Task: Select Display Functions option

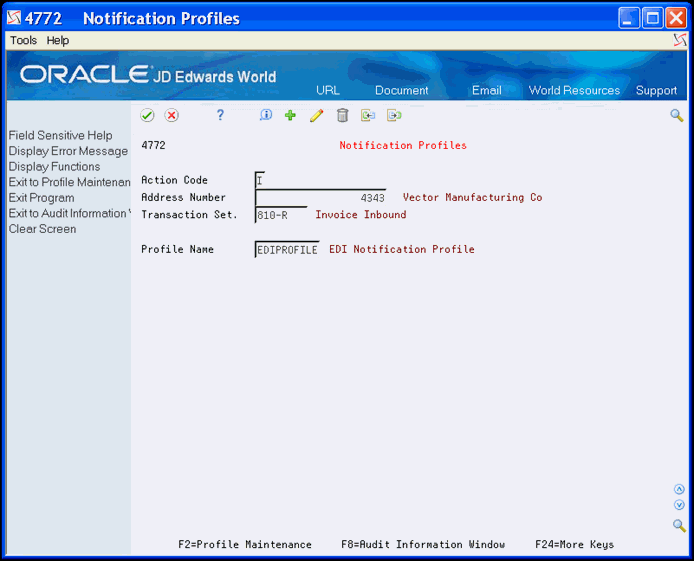Action: pyautogui.click(x=54, y=166)
